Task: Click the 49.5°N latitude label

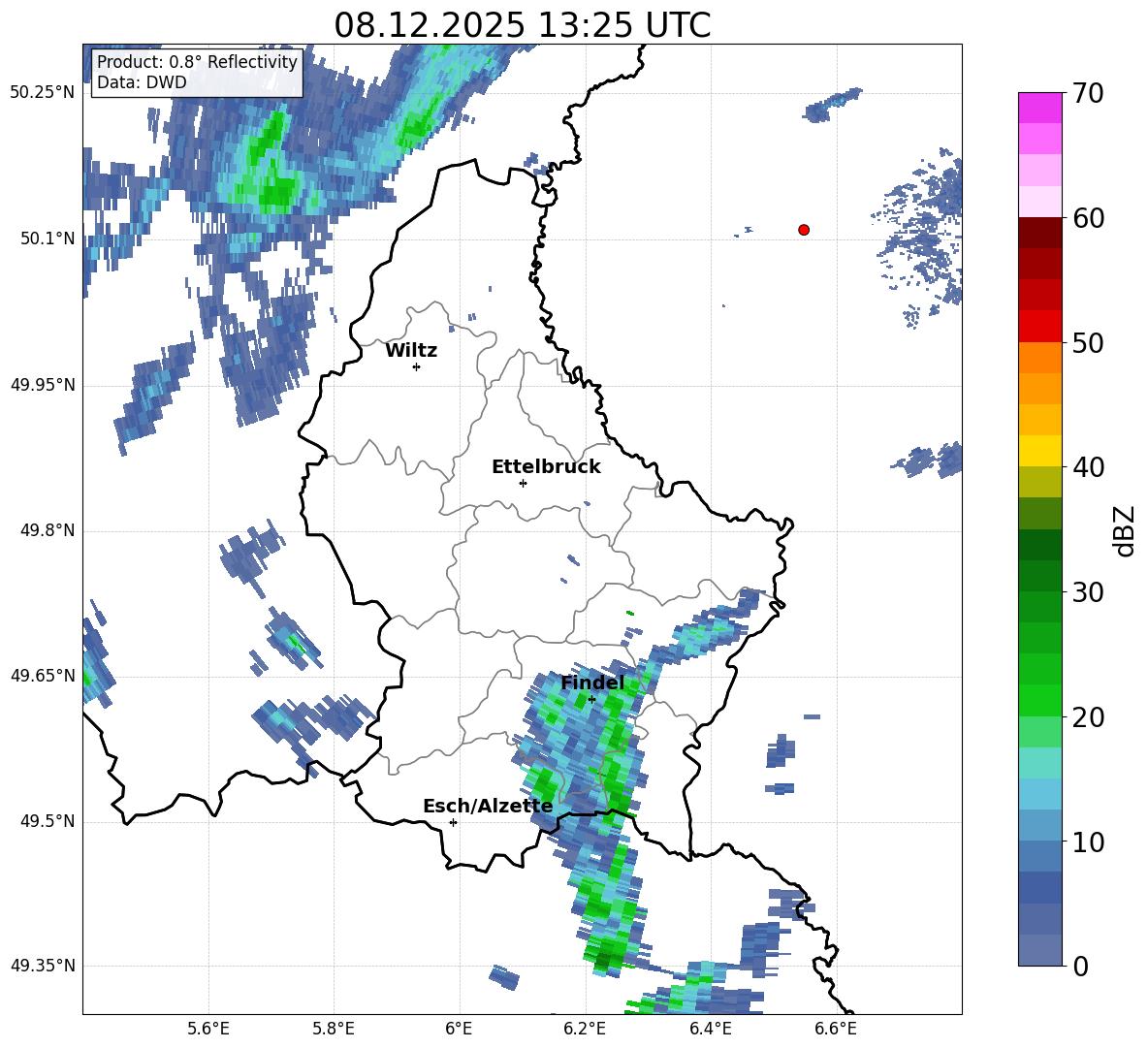Action: coord(48,821)
